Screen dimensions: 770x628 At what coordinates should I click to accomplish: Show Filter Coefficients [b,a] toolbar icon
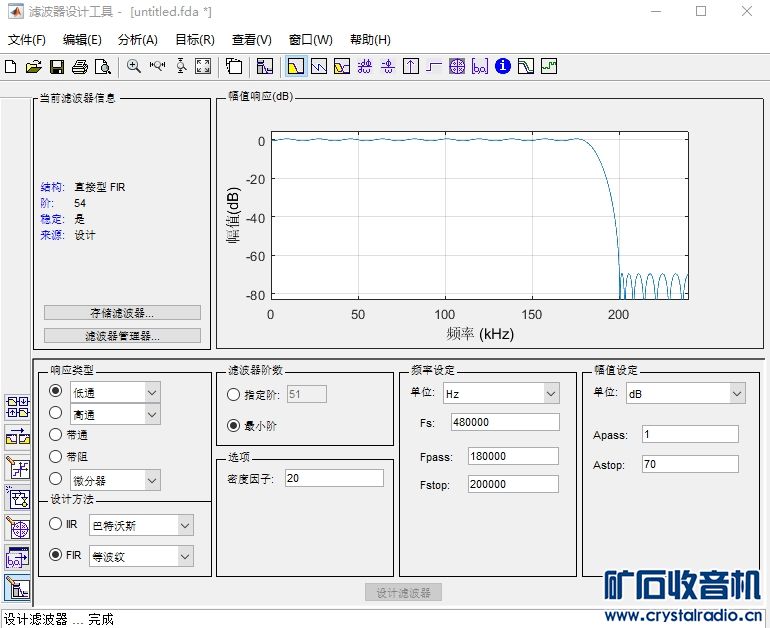point(480,66)
